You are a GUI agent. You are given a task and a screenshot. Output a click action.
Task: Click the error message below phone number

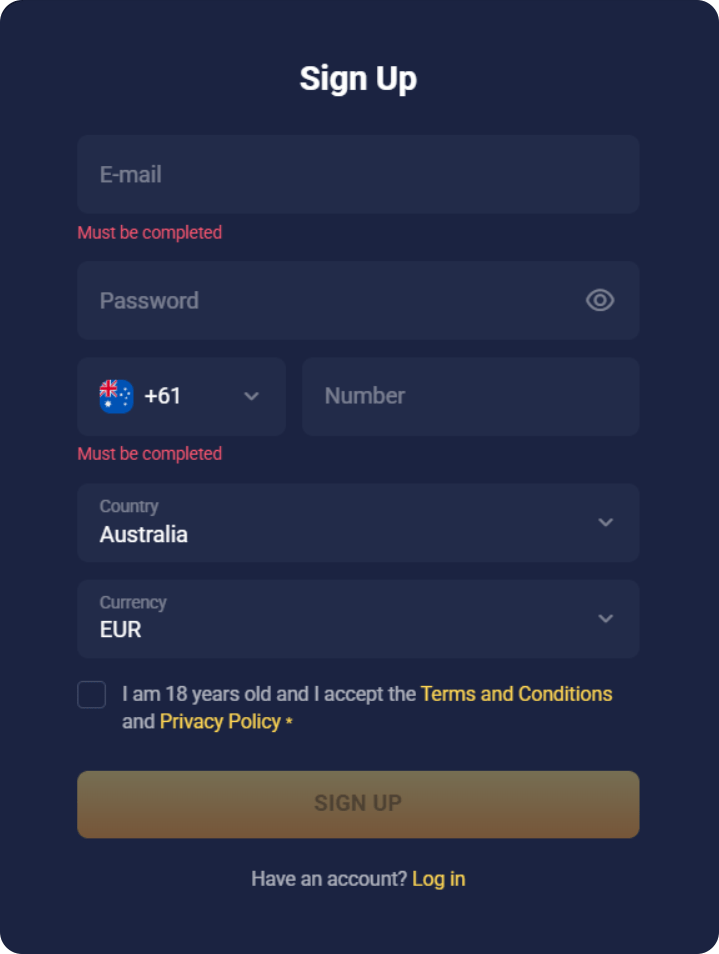[150, 453]
